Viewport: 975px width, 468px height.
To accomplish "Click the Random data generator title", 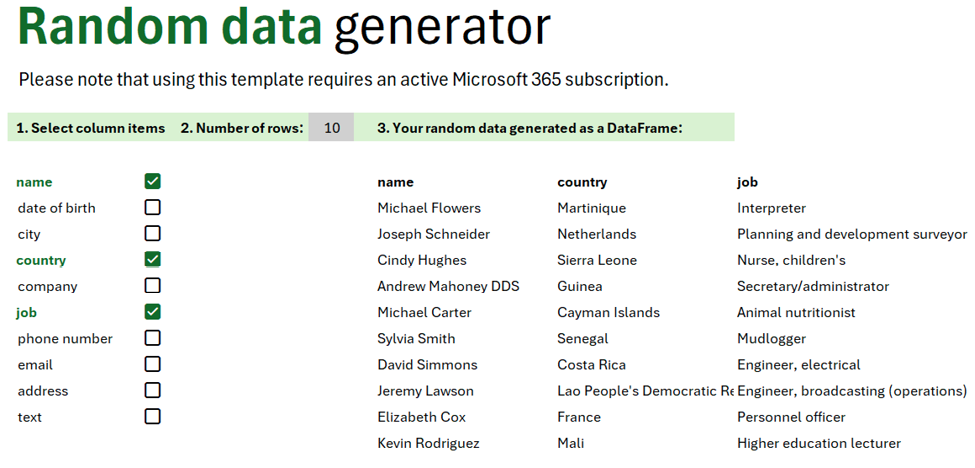I will tap(285, 28).
